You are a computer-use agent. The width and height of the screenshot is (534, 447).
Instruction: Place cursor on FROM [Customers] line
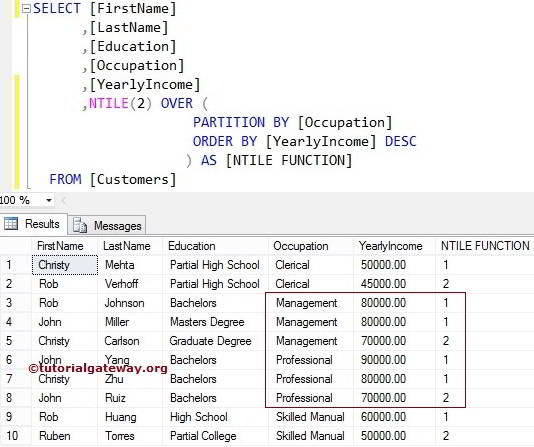(x=113, y=179)
